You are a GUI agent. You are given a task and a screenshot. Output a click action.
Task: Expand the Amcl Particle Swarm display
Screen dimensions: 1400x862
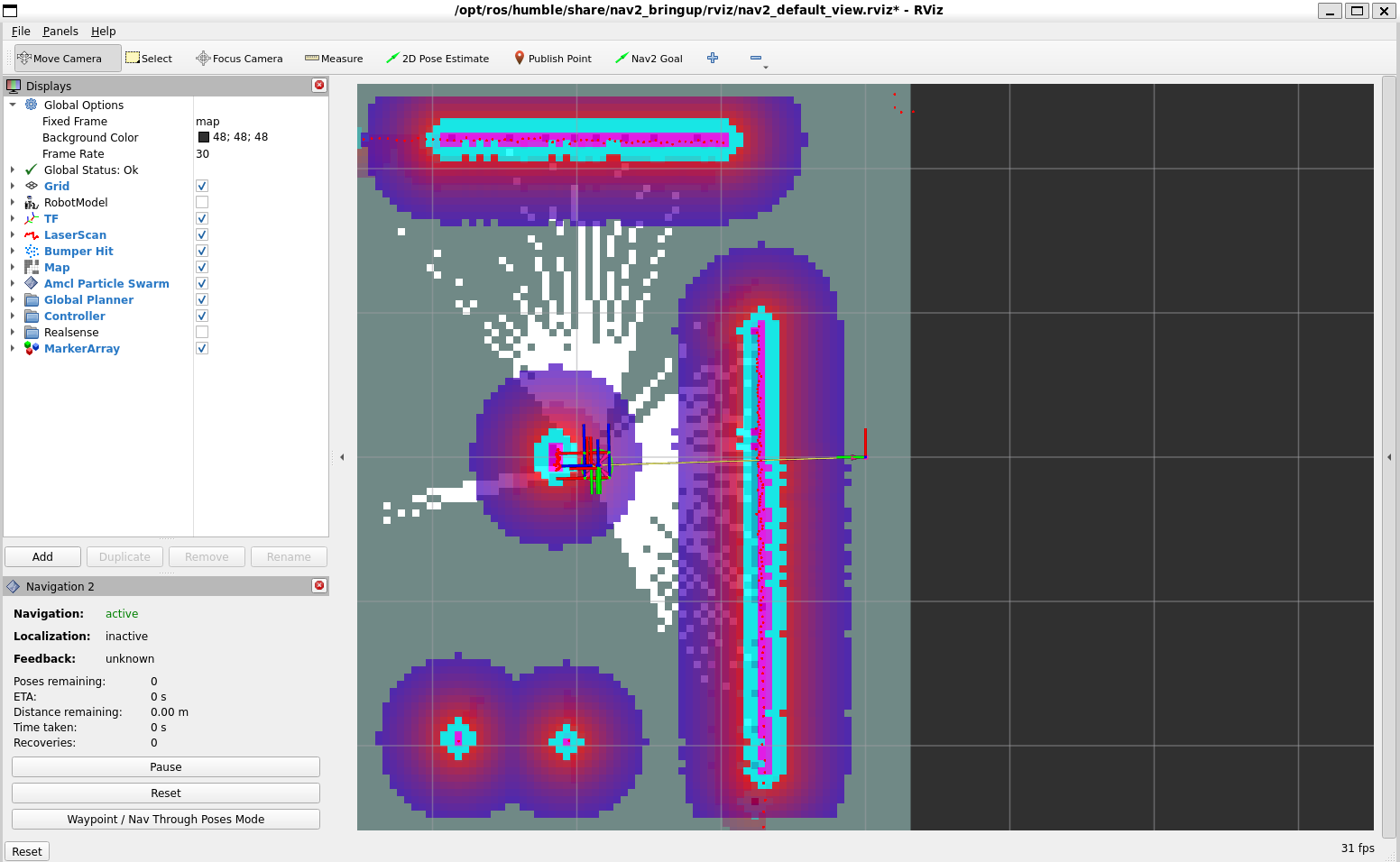[x=13, y=283]
